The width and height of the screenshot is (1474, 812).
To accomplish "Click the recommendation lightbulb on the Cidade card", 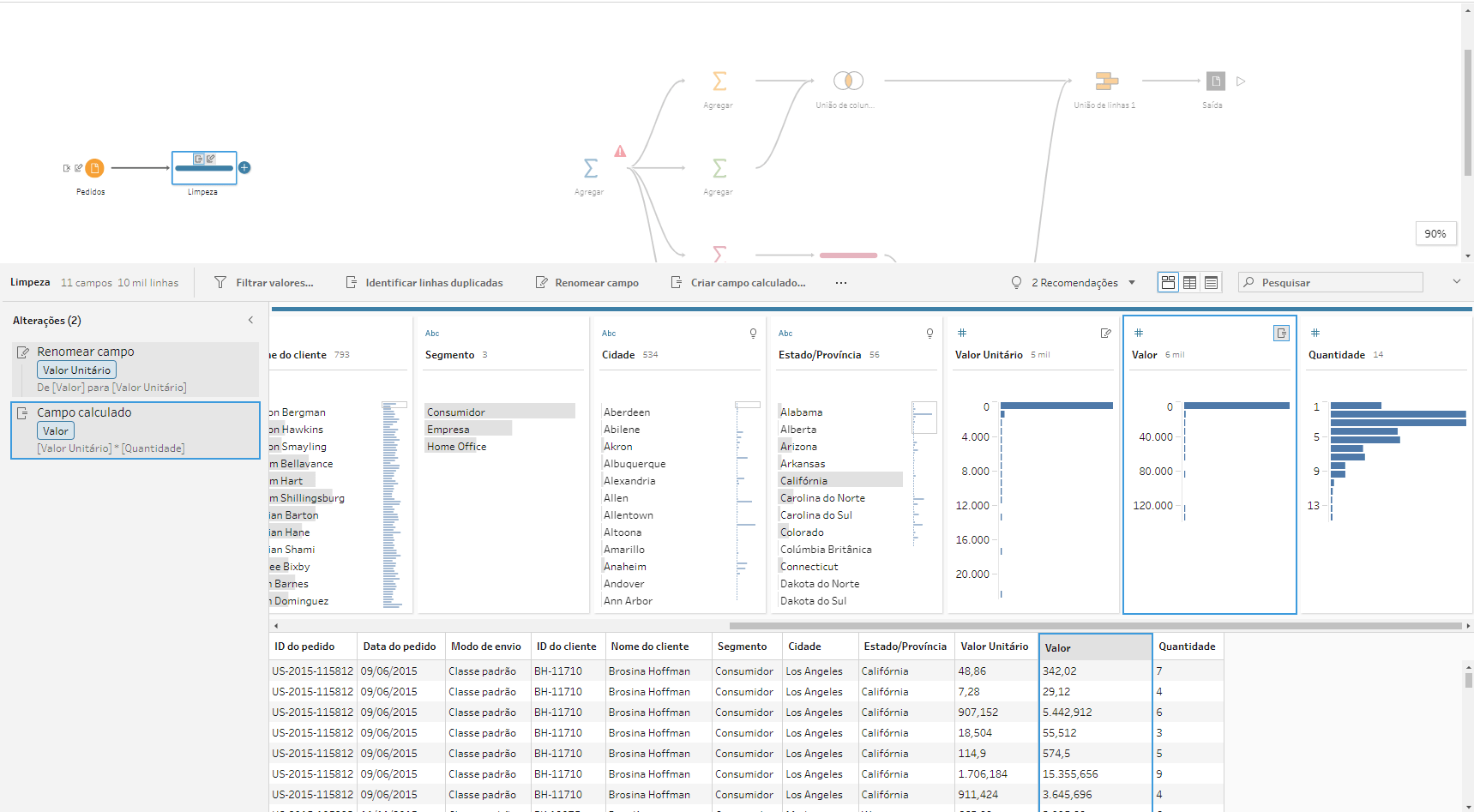I will (x=753, y=333).
